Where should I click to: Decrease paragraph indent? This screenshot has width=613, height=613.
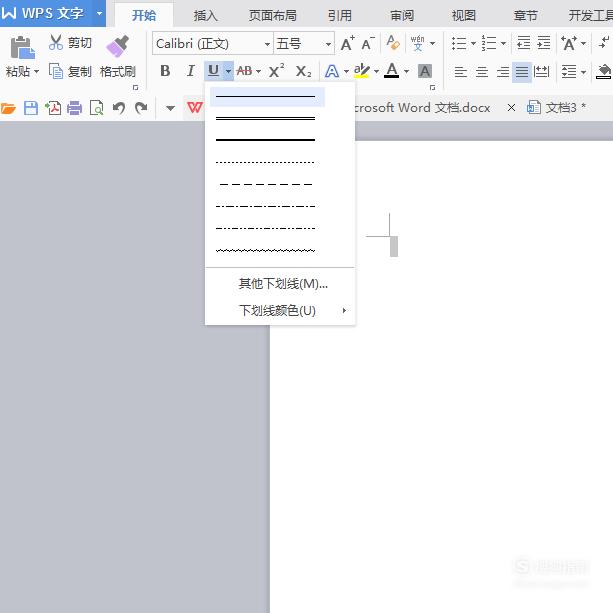pos(523,43)
